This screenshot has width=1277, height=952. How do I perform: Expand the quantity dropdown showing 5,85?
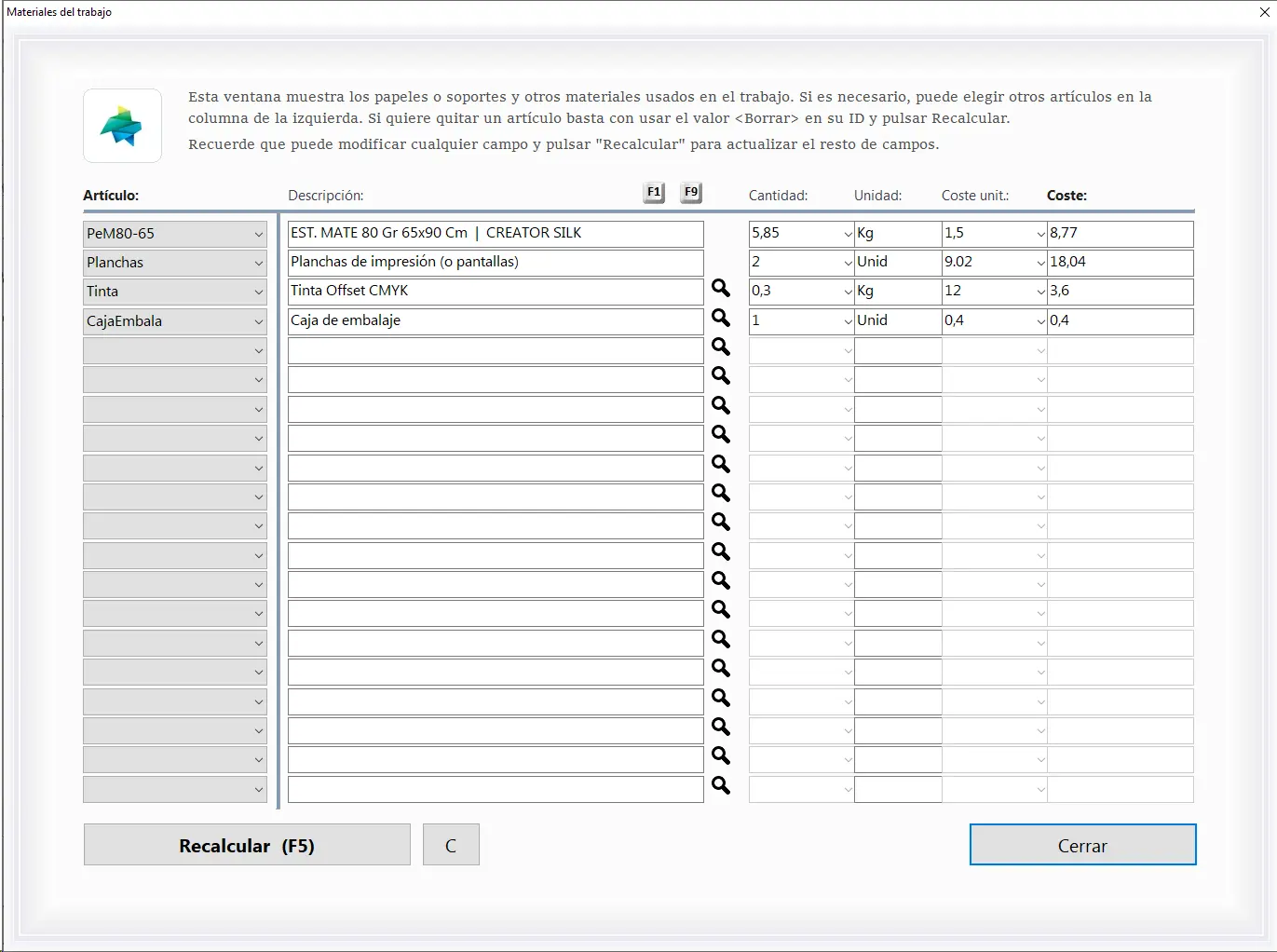click(x=846, y=234)
